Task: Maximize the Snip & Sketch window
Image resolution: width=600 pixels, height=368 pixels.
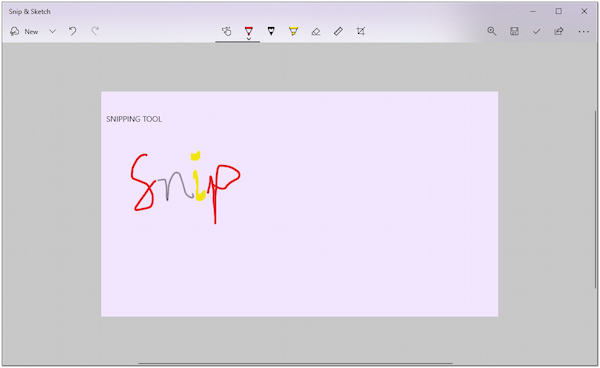Action: 559,11
